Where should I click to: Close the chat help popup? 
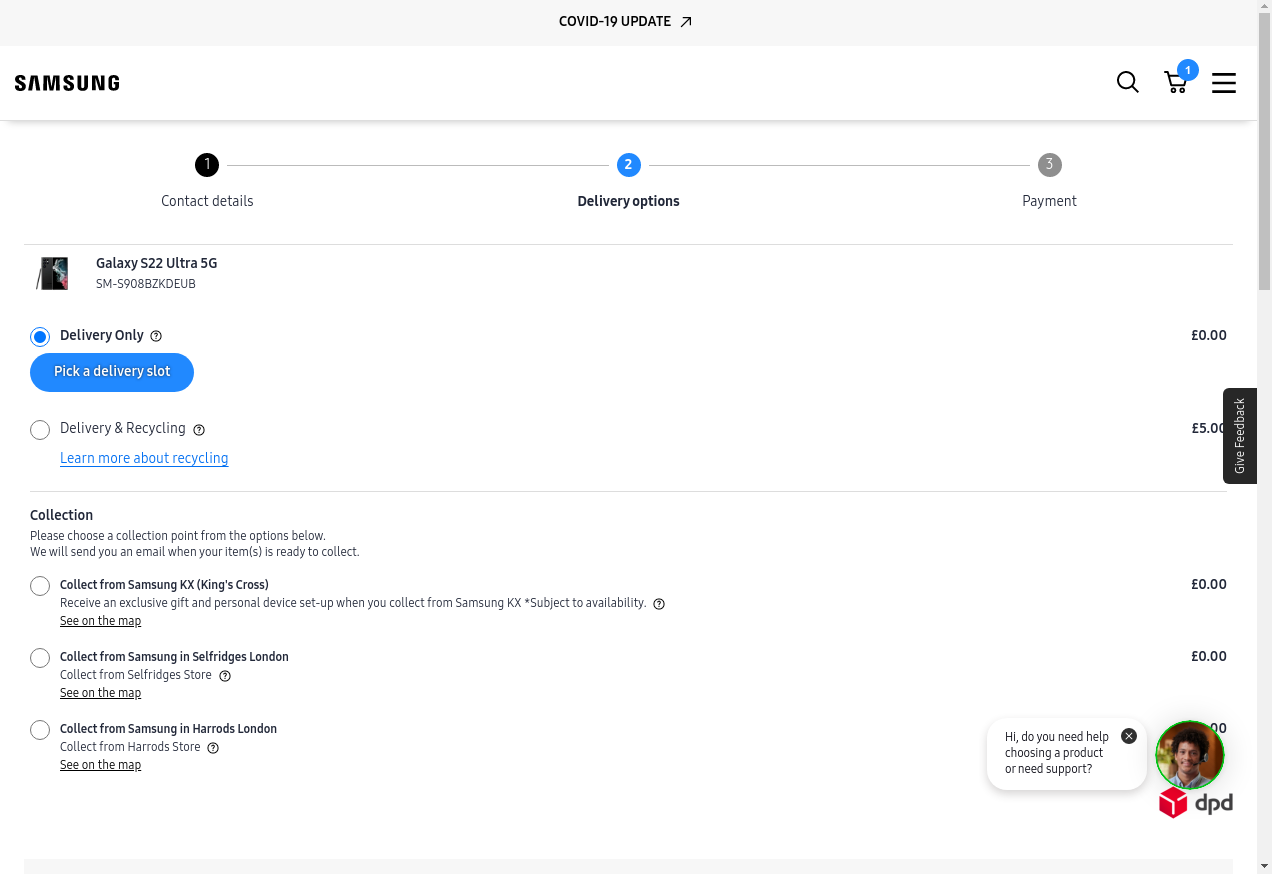(x=1129, y=736)
